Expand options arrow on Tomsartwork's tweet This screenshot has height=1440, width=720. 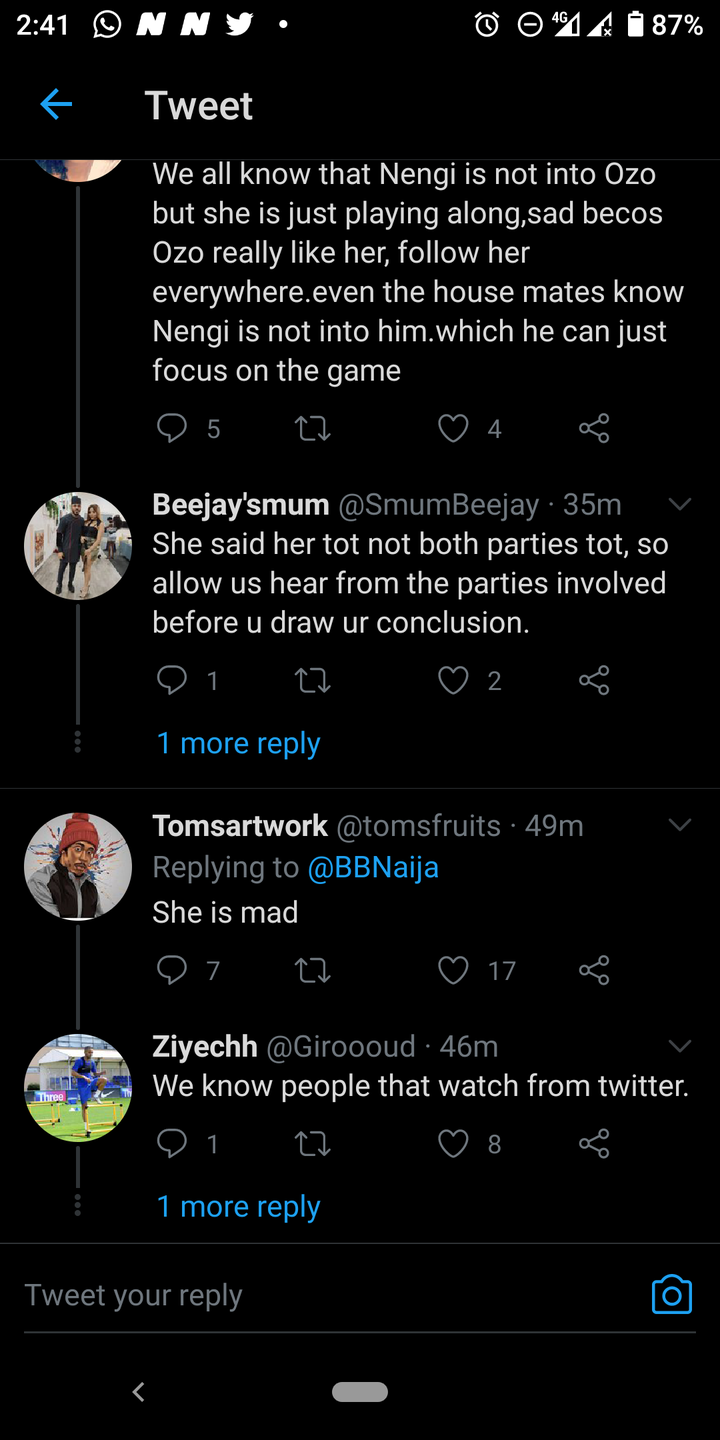[x=680, y=825]
